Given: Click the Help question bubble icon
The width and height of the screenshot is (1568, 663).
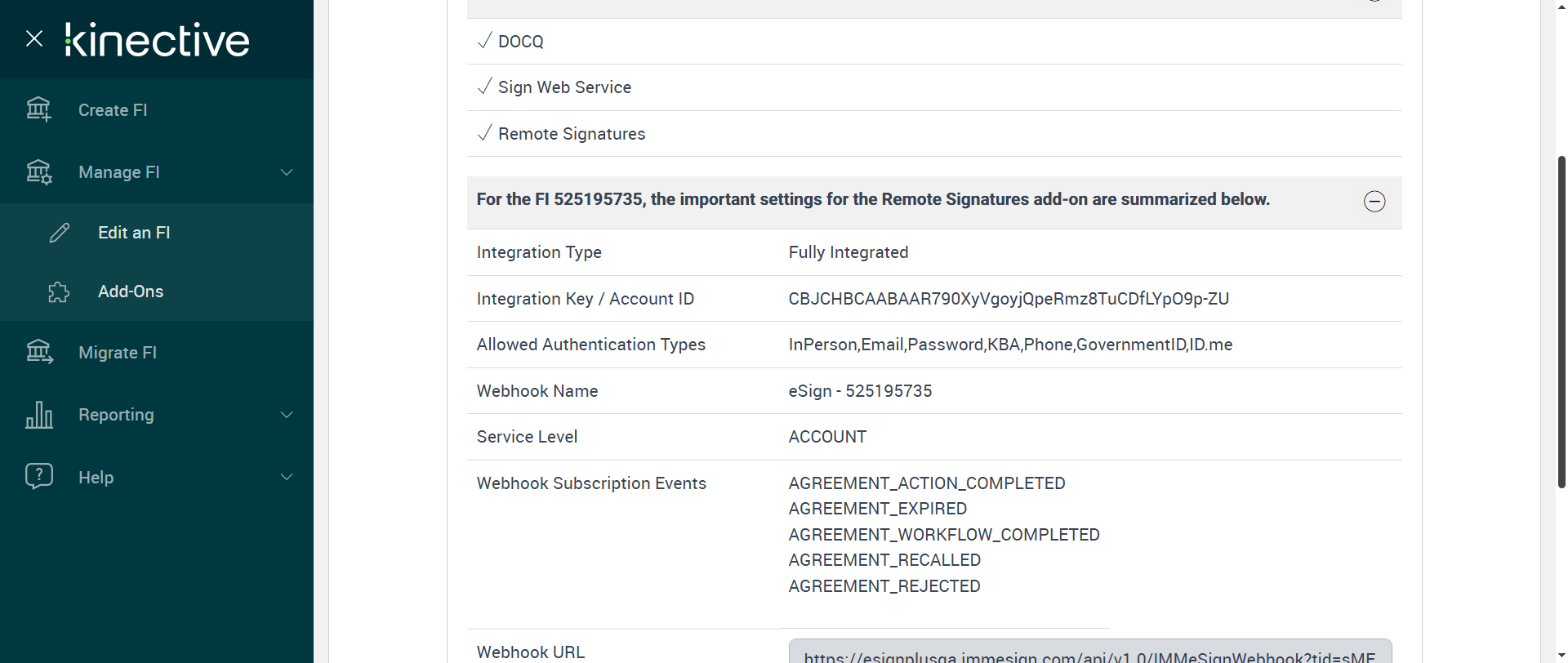Looking at the screenshot, I should click(38, 476).
